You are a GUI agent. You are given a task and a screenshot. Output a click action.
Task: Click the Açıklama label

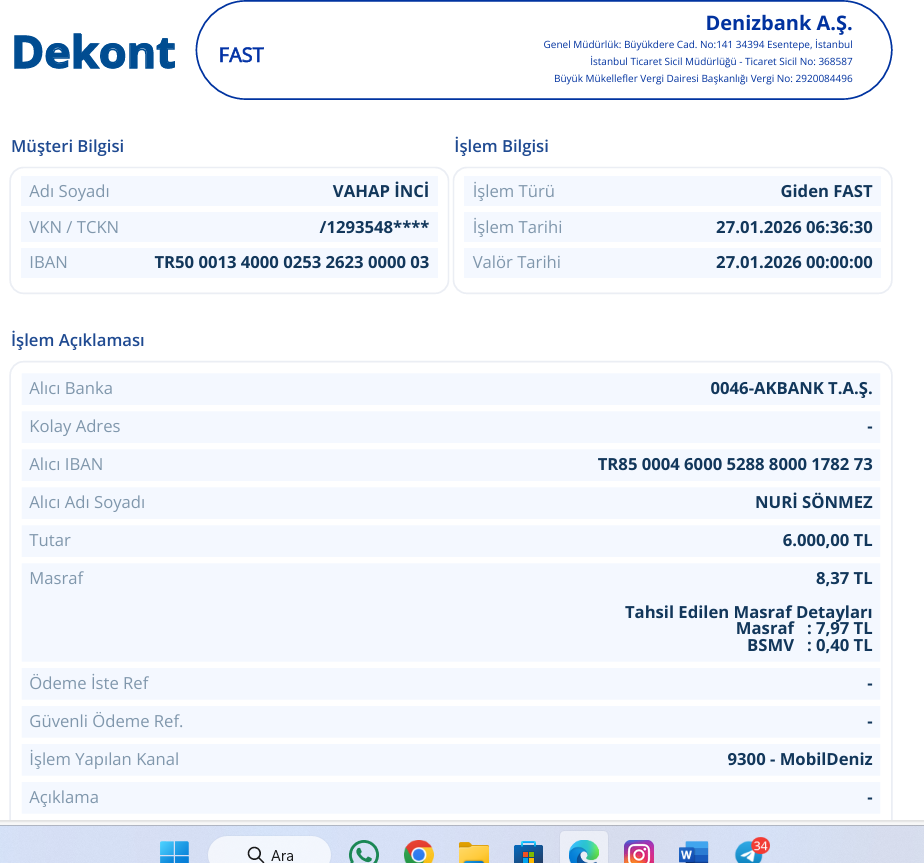pyautogui.click(x=64, y=798)
